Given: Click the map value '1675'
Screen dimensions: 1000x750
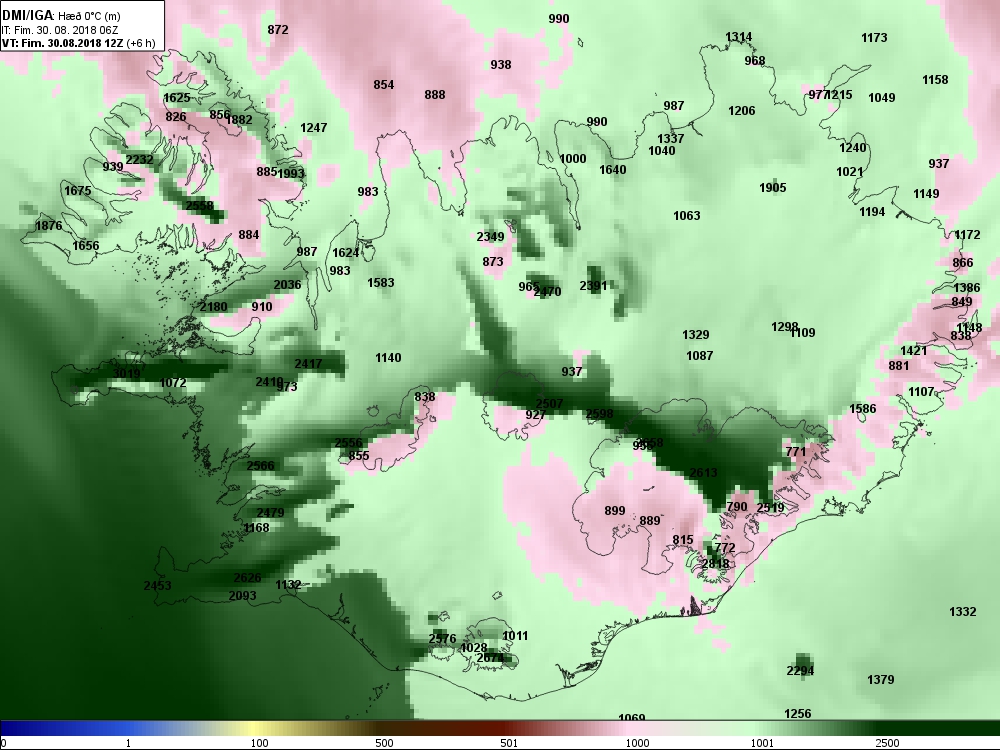Looking at the screenshot, I should pos(78,191).
